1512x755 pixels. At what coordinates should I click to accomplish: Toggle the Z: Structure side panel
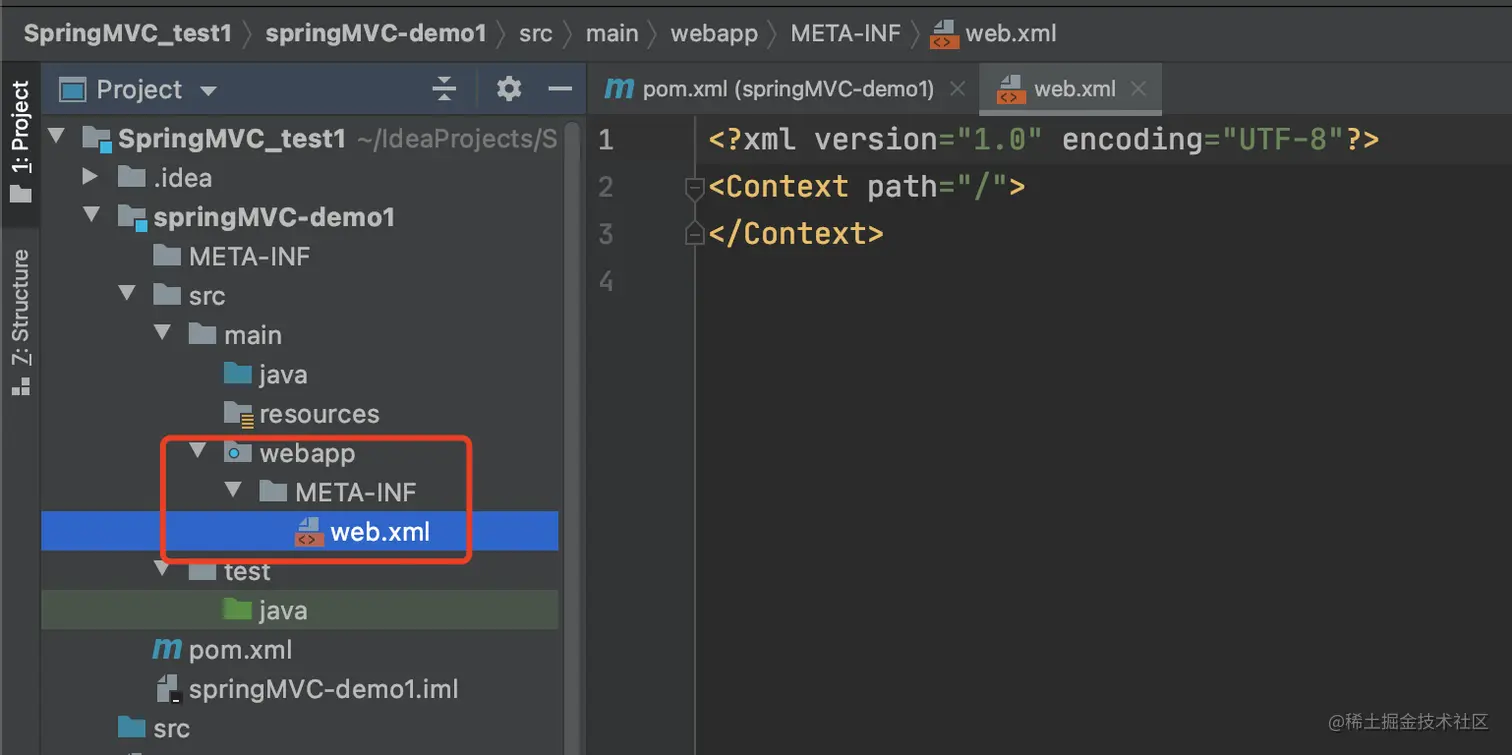(x=20, y=320)
